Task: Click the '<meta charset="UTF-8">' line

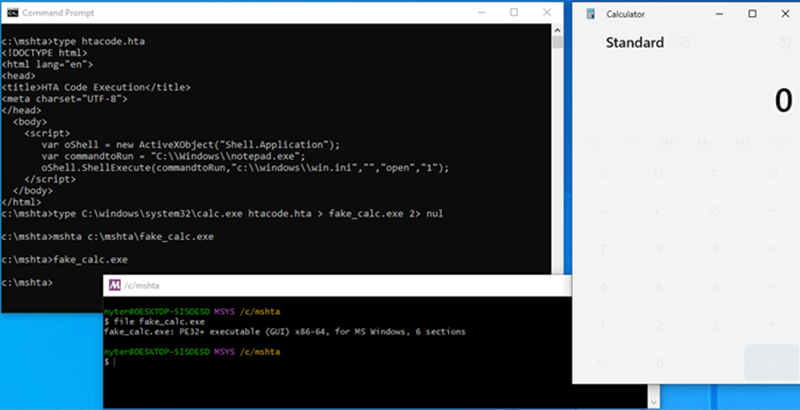Action: [64, 98]
